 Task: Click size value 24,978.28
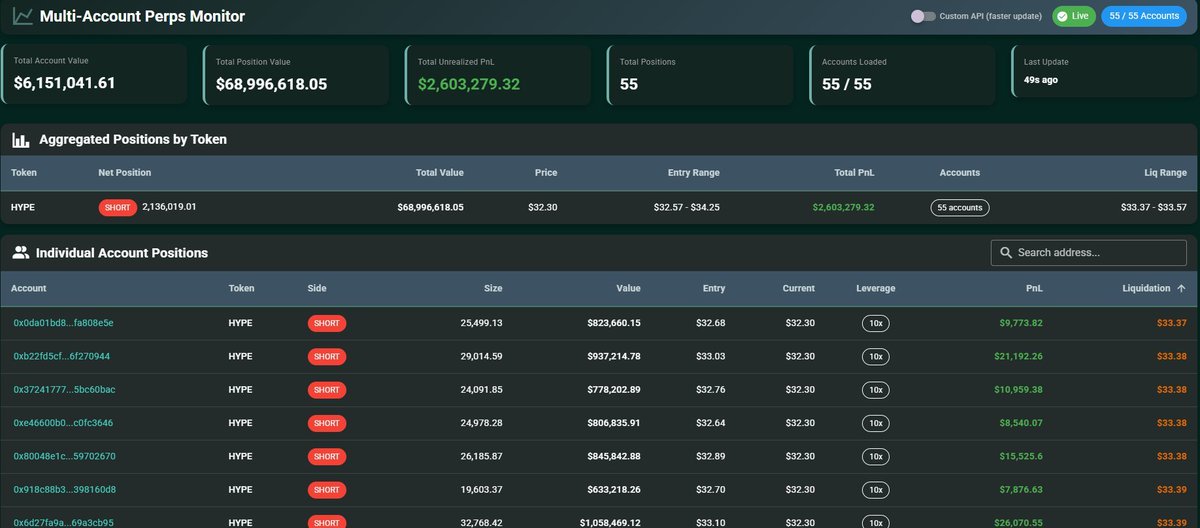pos(481,423)
